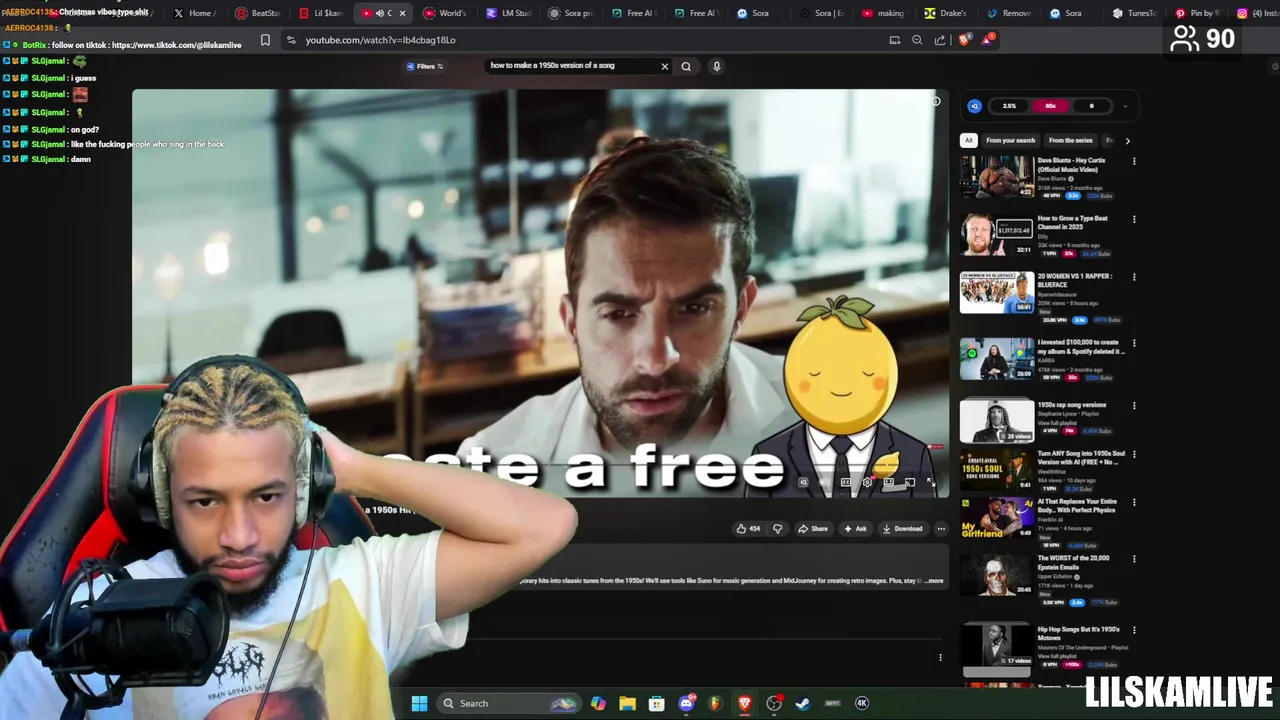
Task: Open options menu for I invested $100,000
Action: 1134,343
